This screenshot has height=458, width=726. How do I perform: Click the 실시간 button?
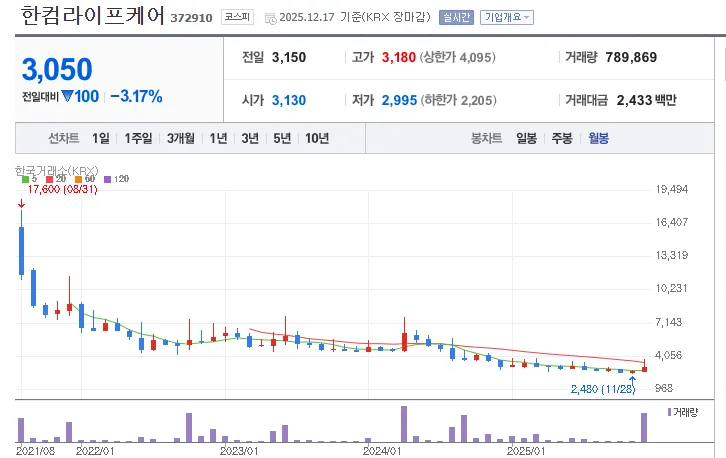[x=456, y=18]
